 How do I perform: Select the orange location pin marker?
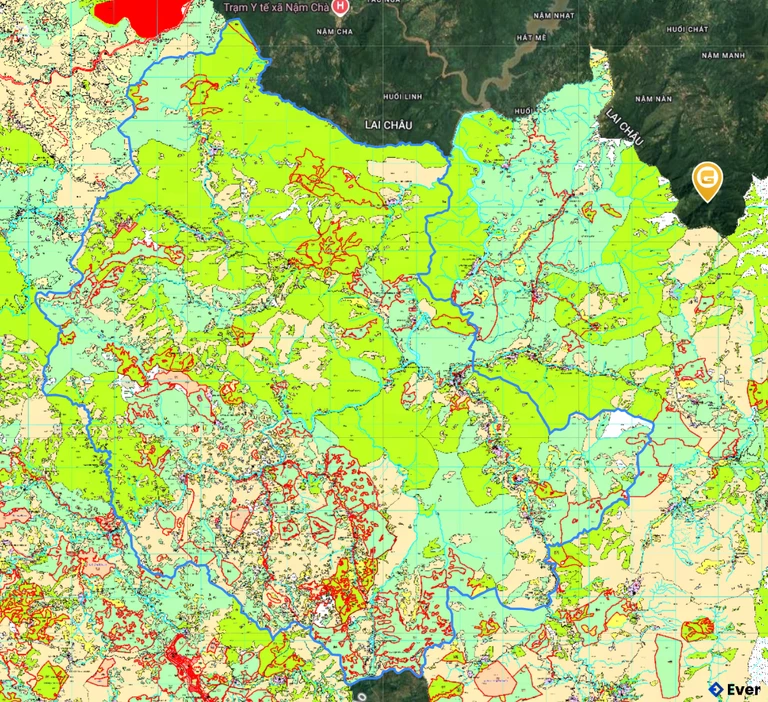tap(708, 181)
